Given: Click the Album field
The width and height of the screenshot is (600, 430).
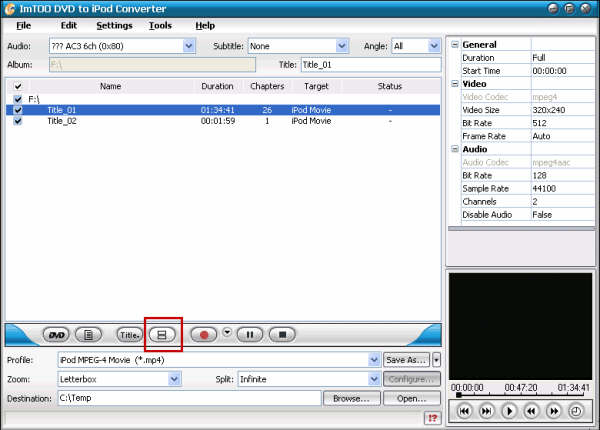Looking at the screenshot, I should tap(152, 65).
